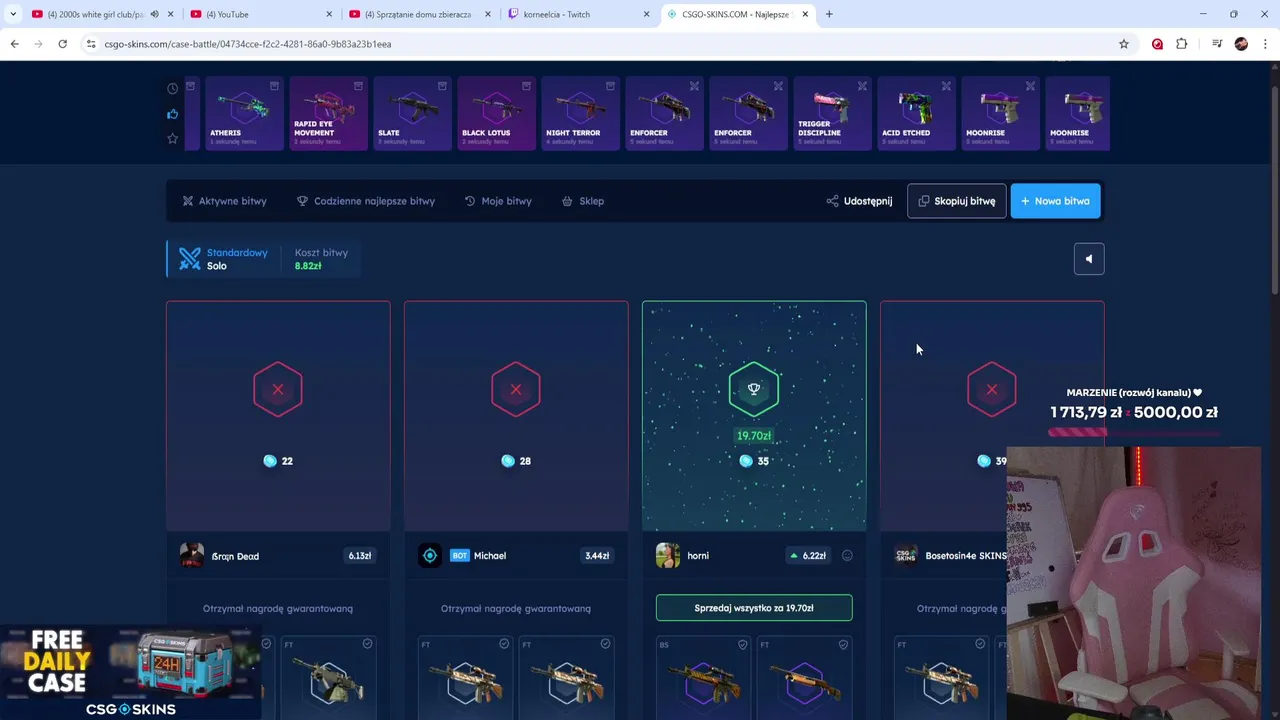Click the red X icon in Bosetosin4e's panel

pos(992,389)
